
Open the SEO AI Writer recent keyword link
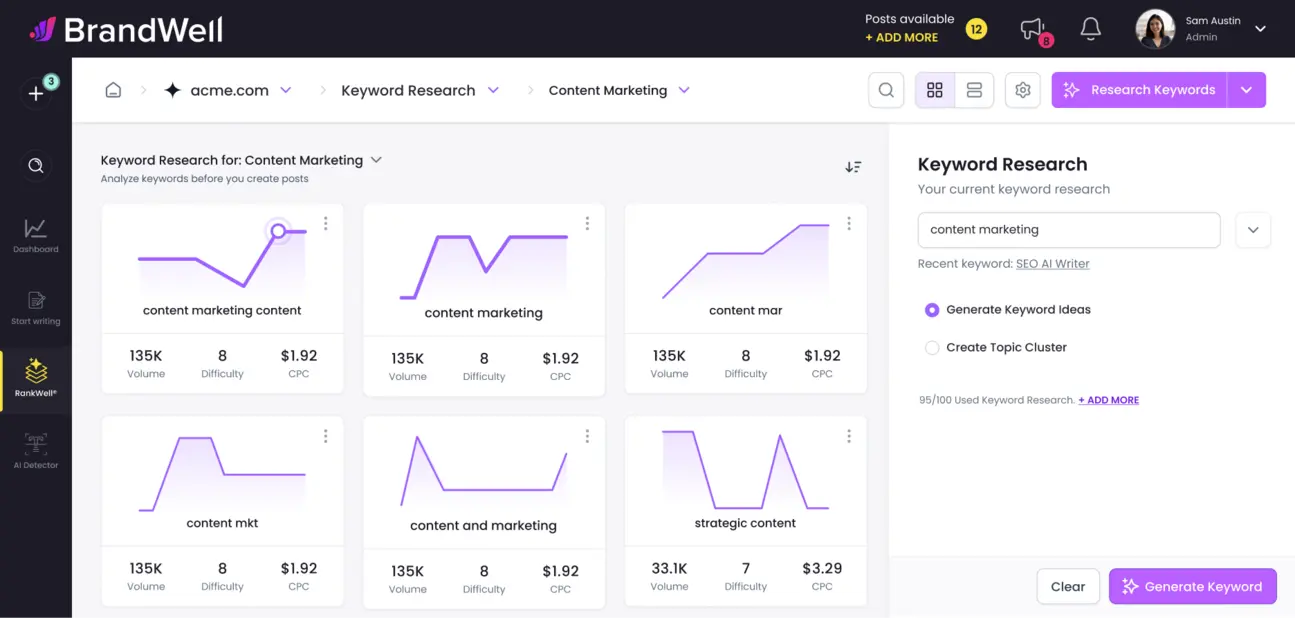click(x=1053, y=263)
